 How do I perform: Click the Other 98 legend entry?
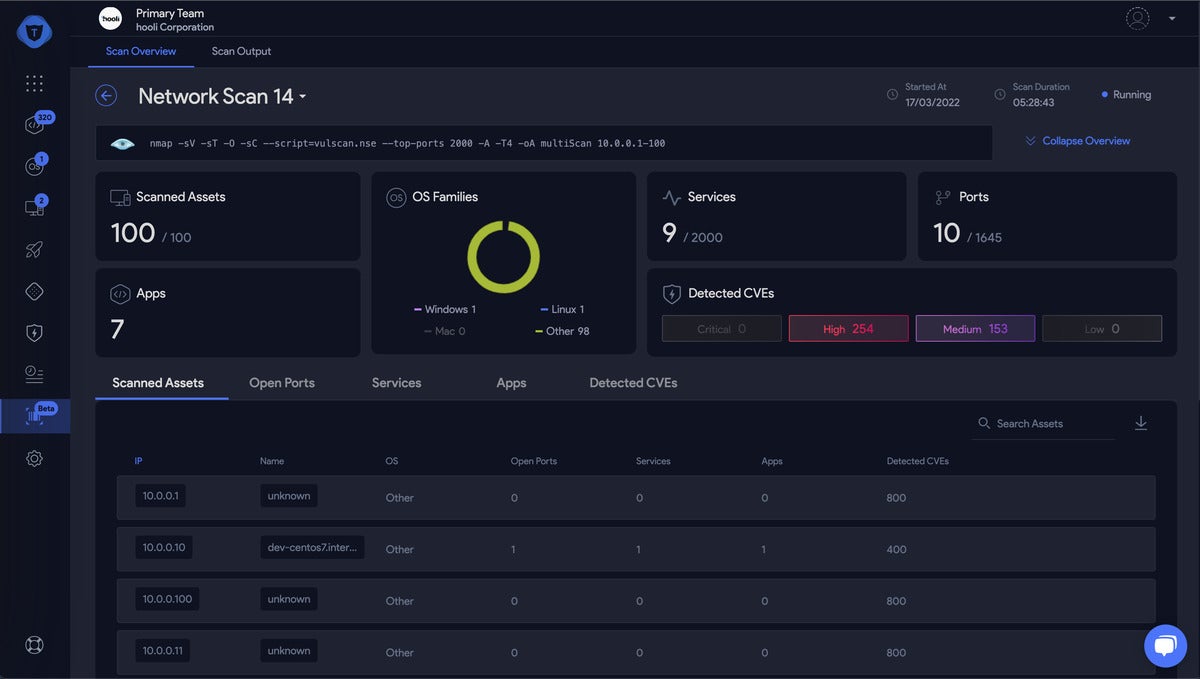click(x=562, y=331)
